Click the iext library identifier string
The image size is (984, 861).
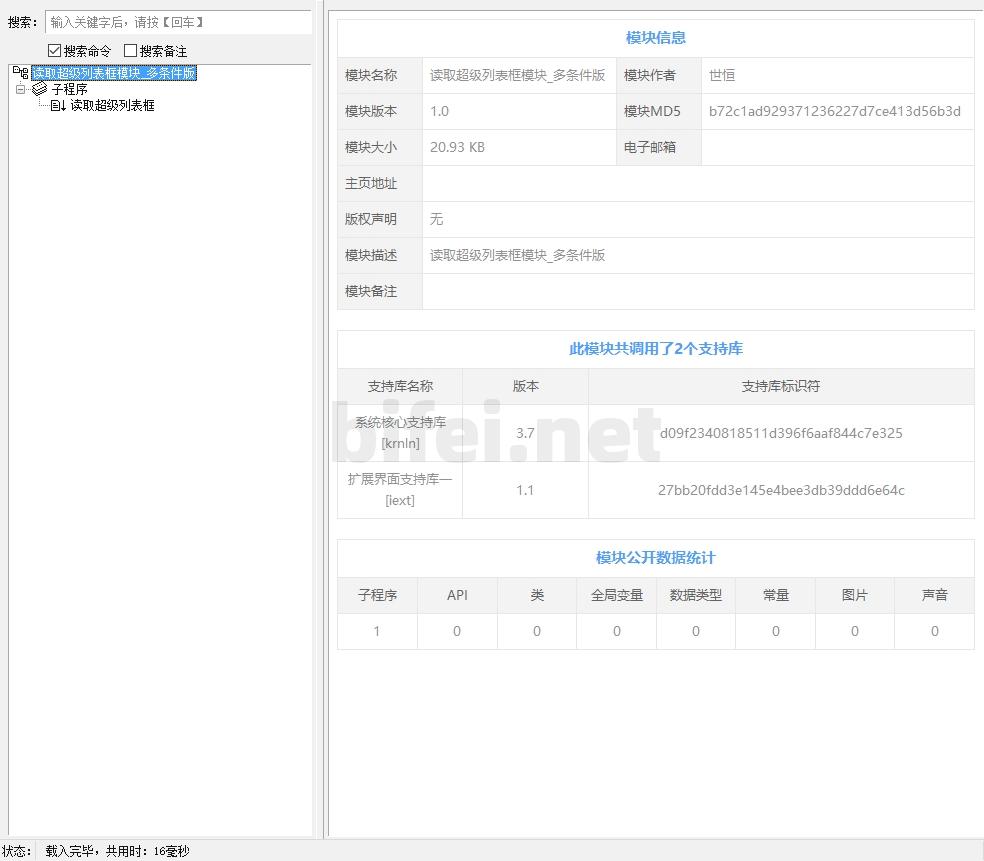780,490
